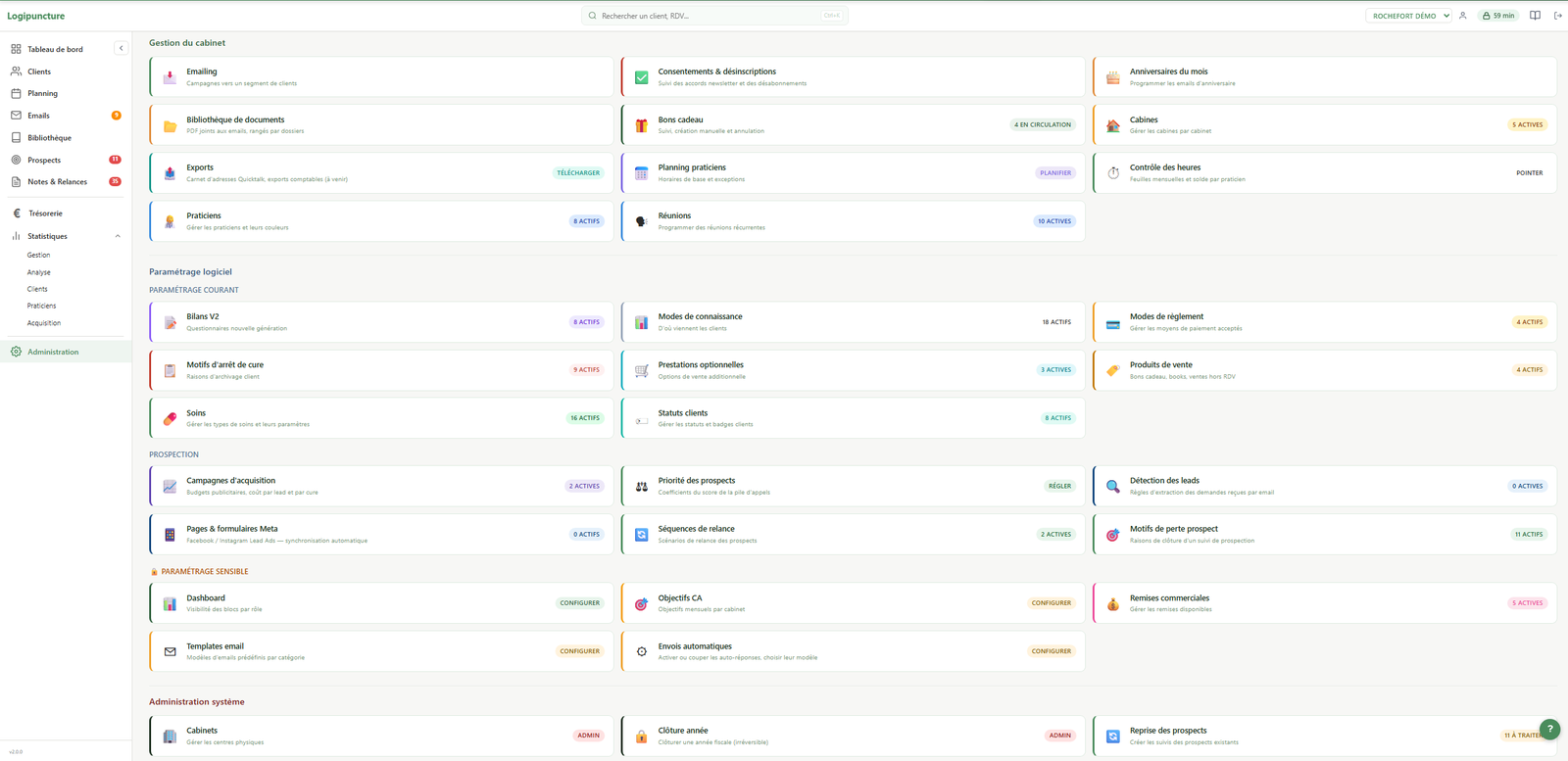This screenshot has width=1568, height=761.
Task: Open the documentation book icon in the top bar
Action: pos(1535,16)
